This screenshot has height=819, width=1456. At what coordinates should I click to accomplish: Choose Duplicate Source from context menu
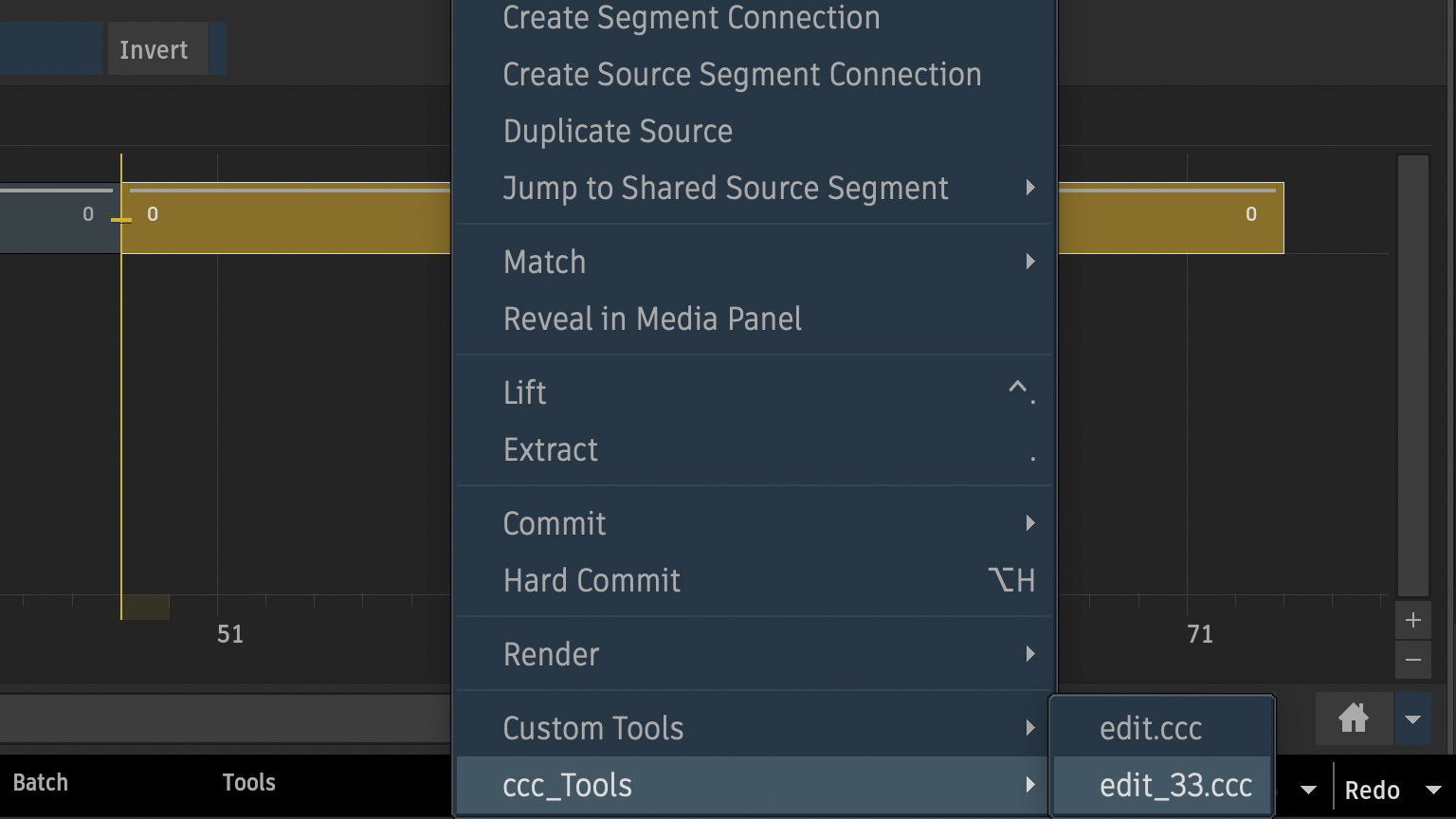pos(617,132)
